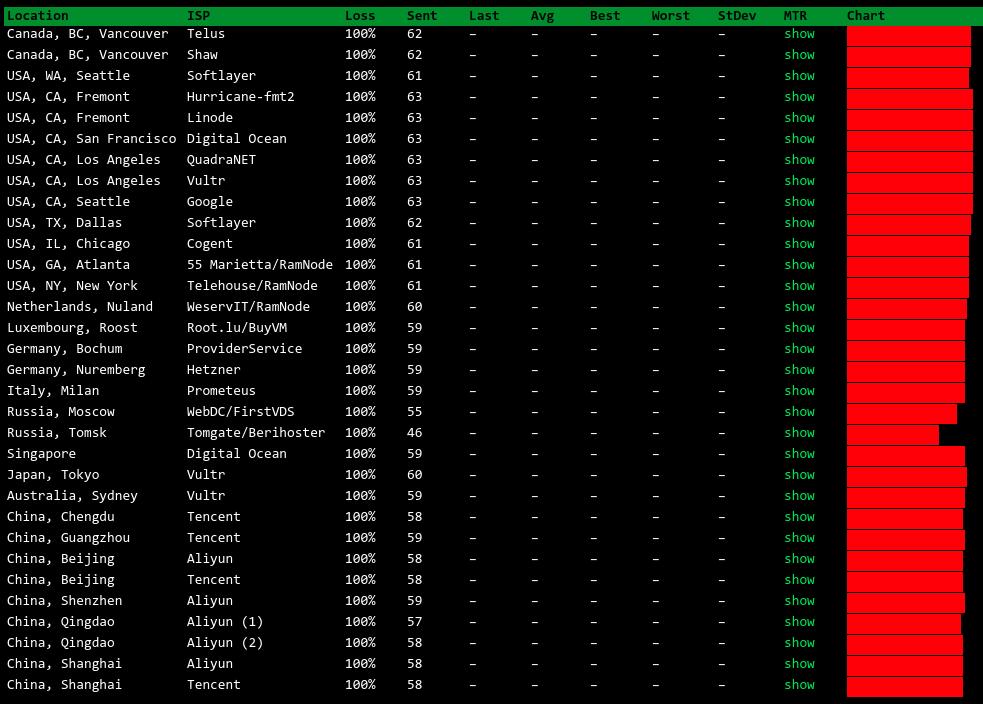
Task: Click 'show' for Tencent Guangzhou
Action: pyautogui.click(x=799, y=538)
